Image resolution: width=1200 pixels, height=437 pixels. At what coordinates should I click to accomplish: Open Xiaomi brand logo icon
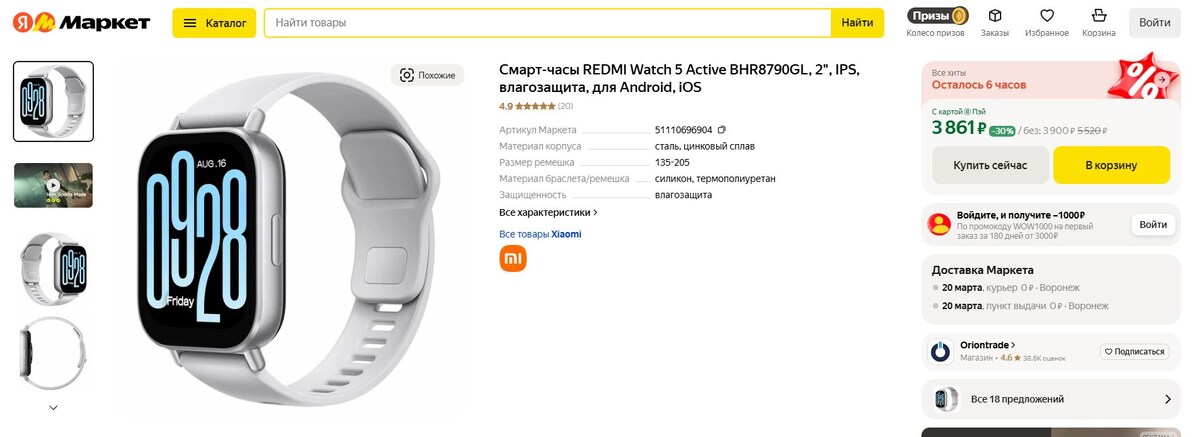click(x=513, y=259)
